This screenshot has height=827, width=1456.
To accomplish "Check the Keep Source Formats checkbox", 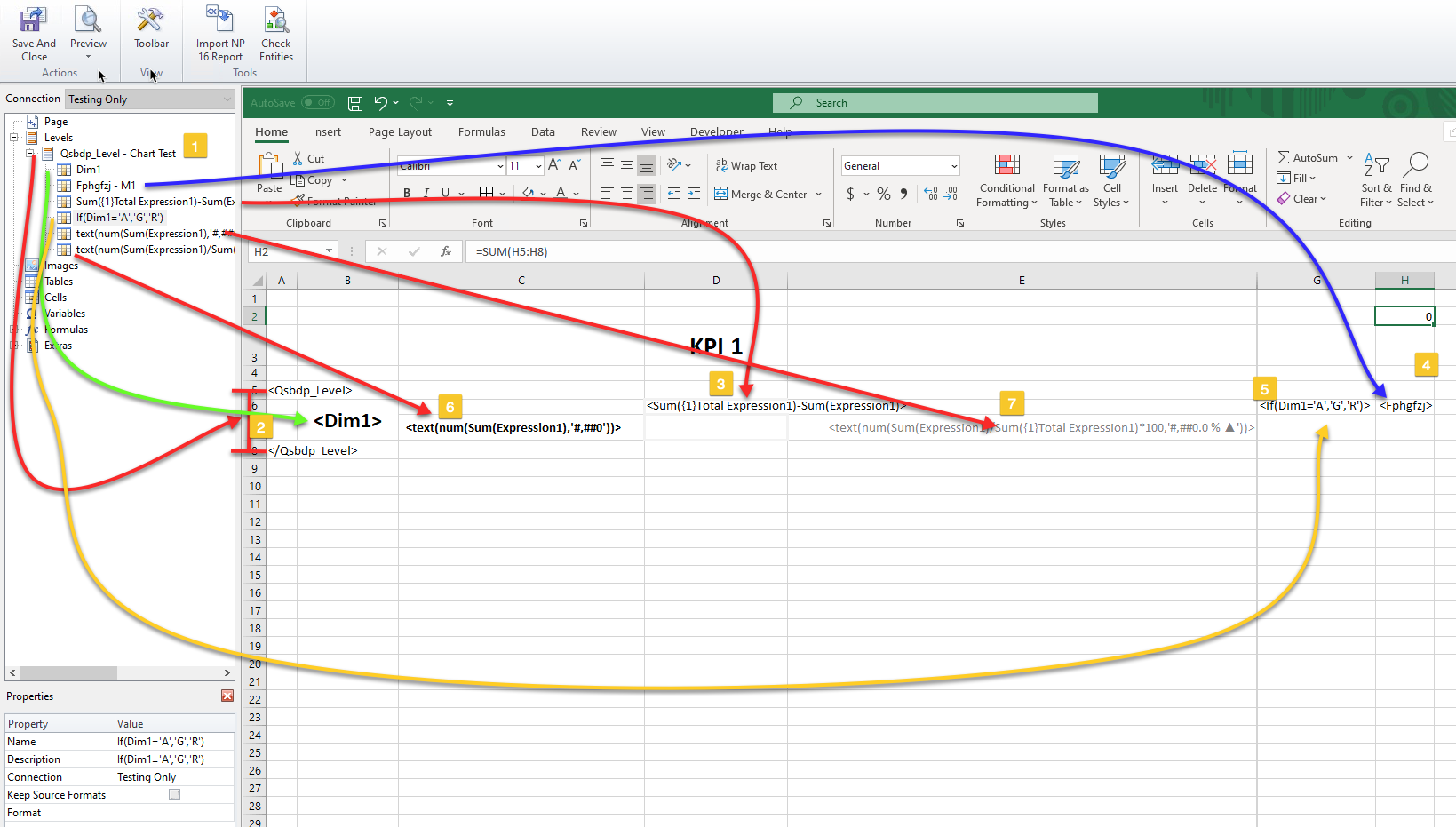I will click(x=174, y=794).
